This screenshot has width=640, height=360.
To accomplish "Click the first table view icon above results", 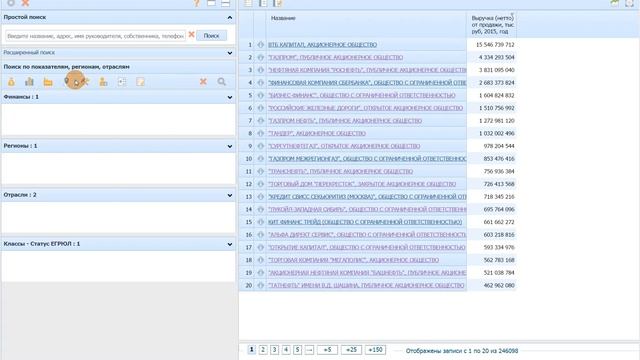I will pyautogui.click(x=248, y=3).
